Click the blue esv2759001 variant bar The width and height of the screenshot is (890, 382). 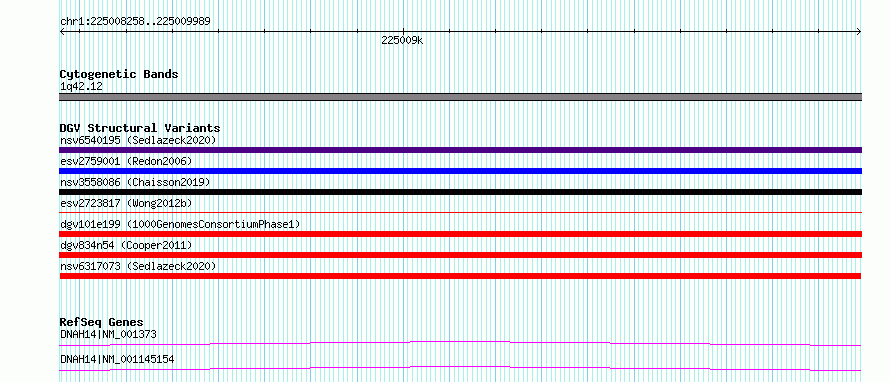460,171
